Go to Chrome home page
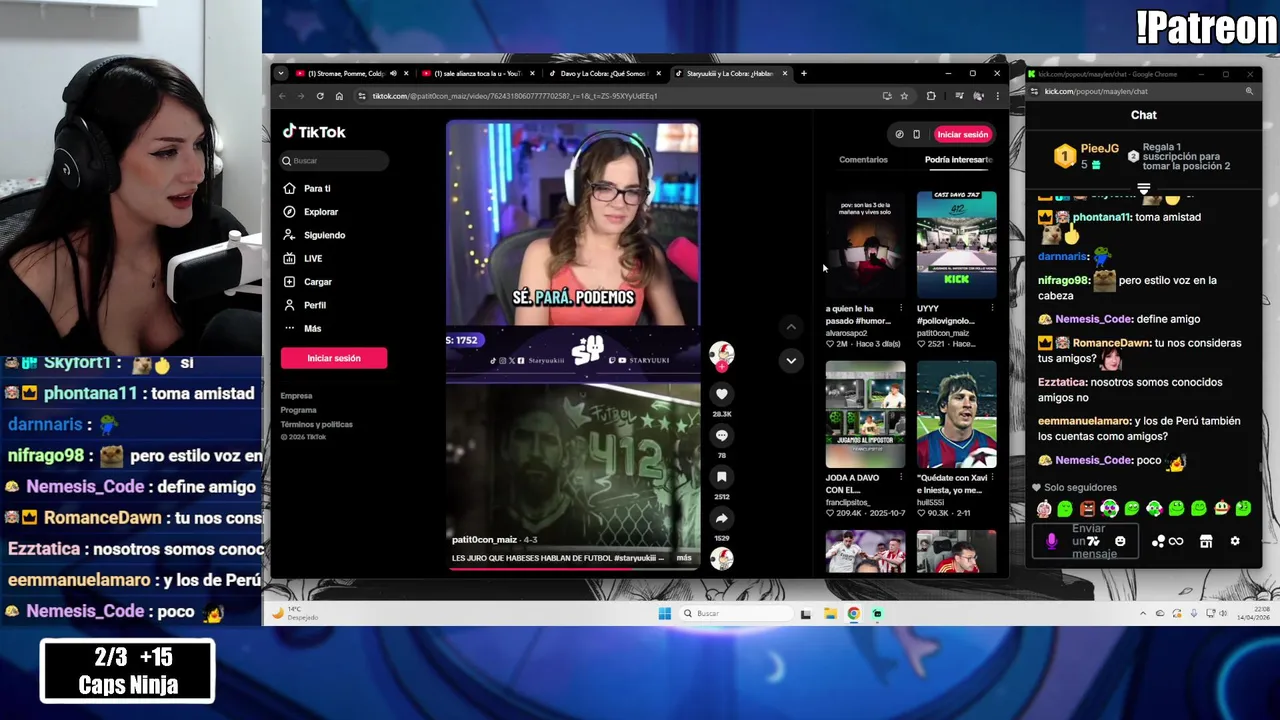The image size is (1280, 720). click(x=339, y=96)
